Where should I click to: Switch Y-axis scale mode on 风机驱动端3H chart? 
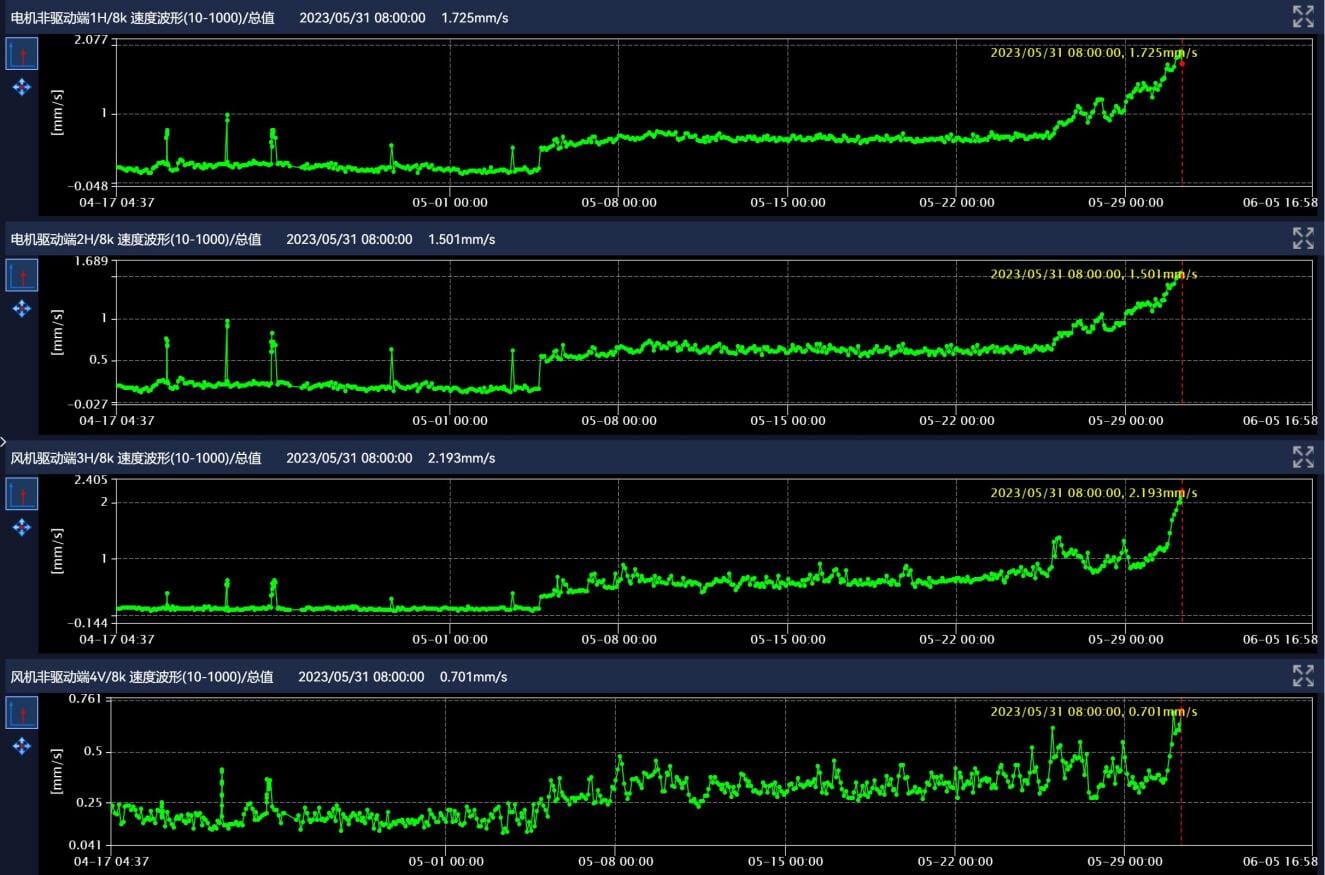click(x=21, y=494)
